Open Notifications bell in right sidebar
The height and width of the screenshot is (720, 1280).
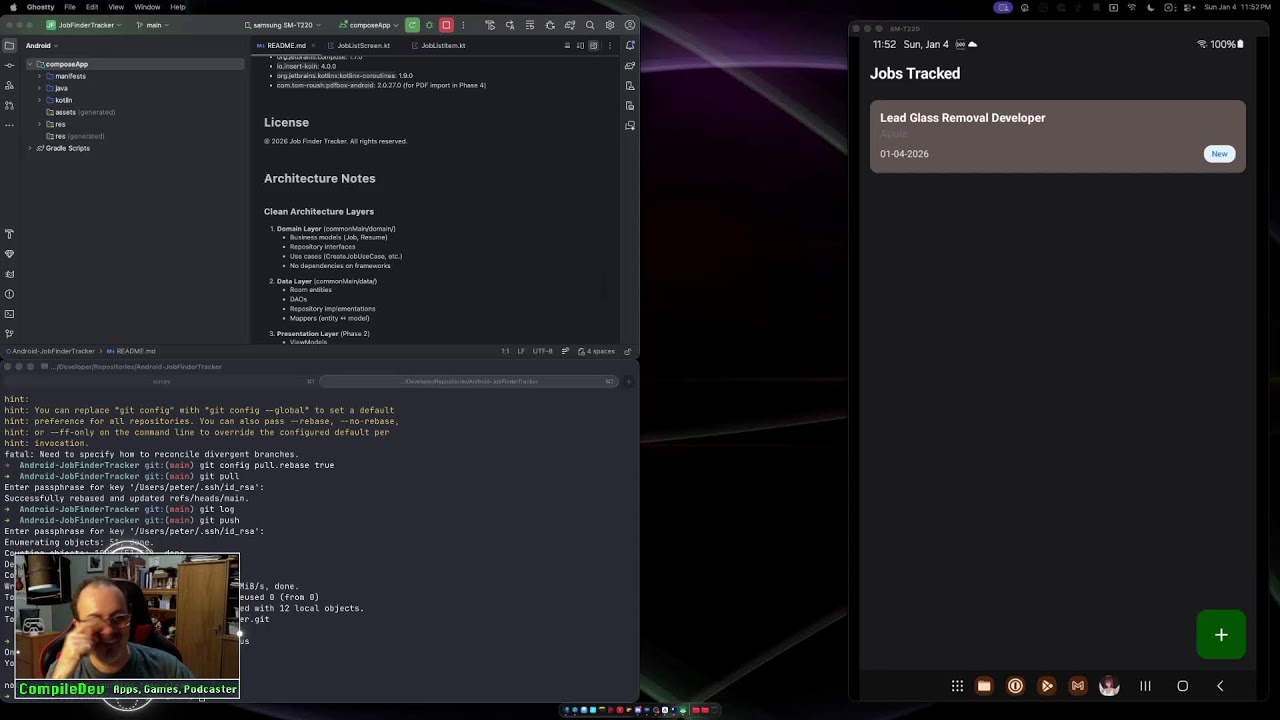tap(630, 45)
